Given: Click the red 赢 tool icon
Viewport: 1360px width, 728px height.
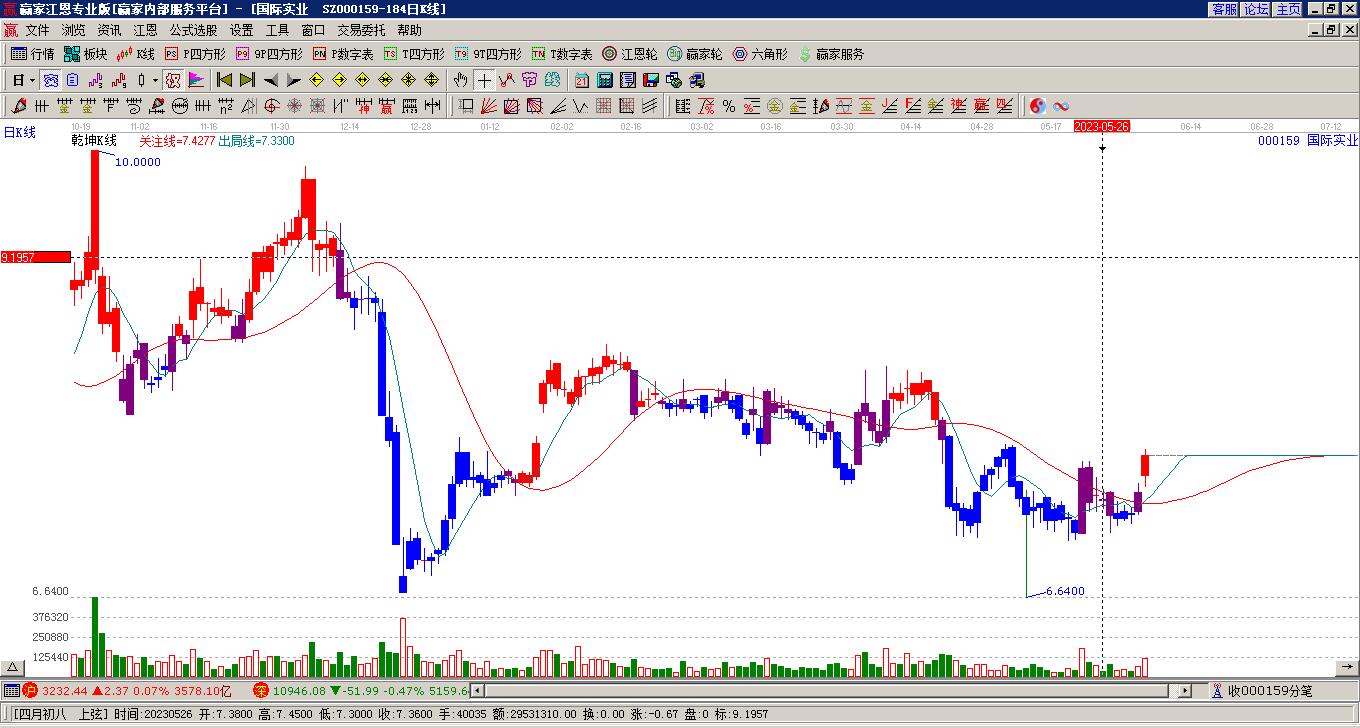Looking at the screenshot, I should tap(386, 106).
